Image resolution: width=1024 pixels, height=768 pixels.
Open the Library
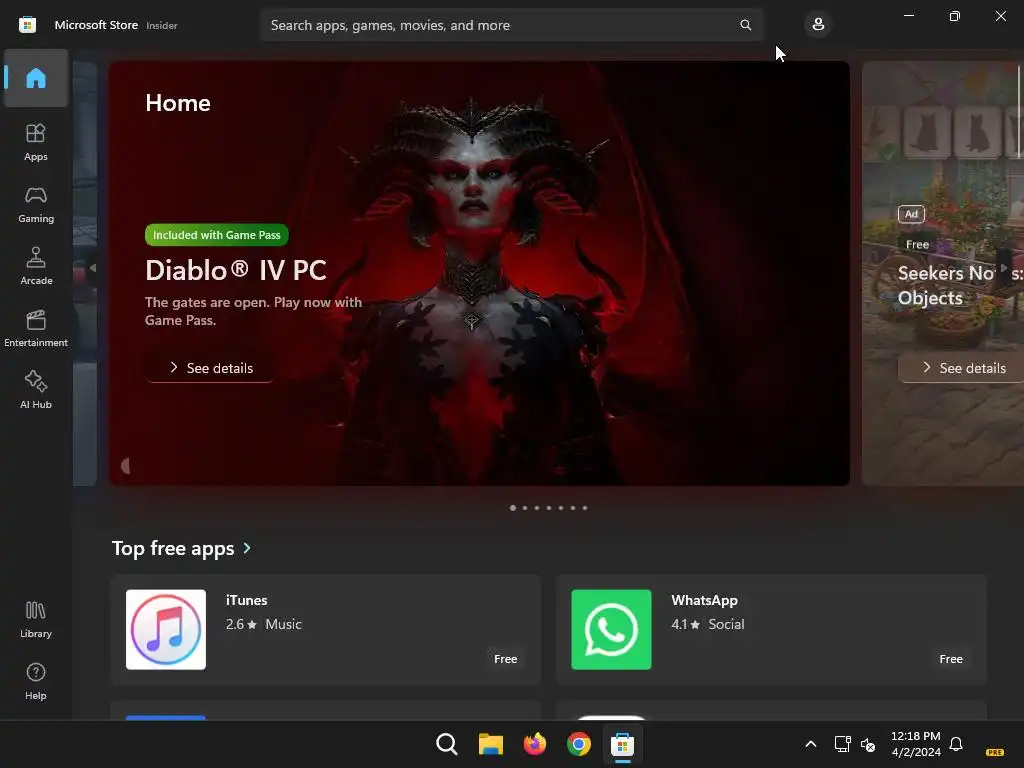coord(36,620)
